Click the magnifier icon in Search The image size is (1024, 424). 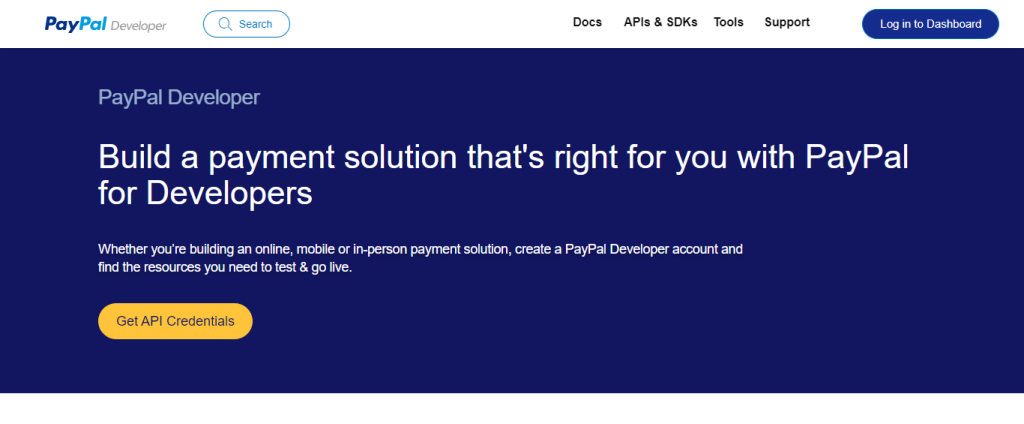[225, 24]
